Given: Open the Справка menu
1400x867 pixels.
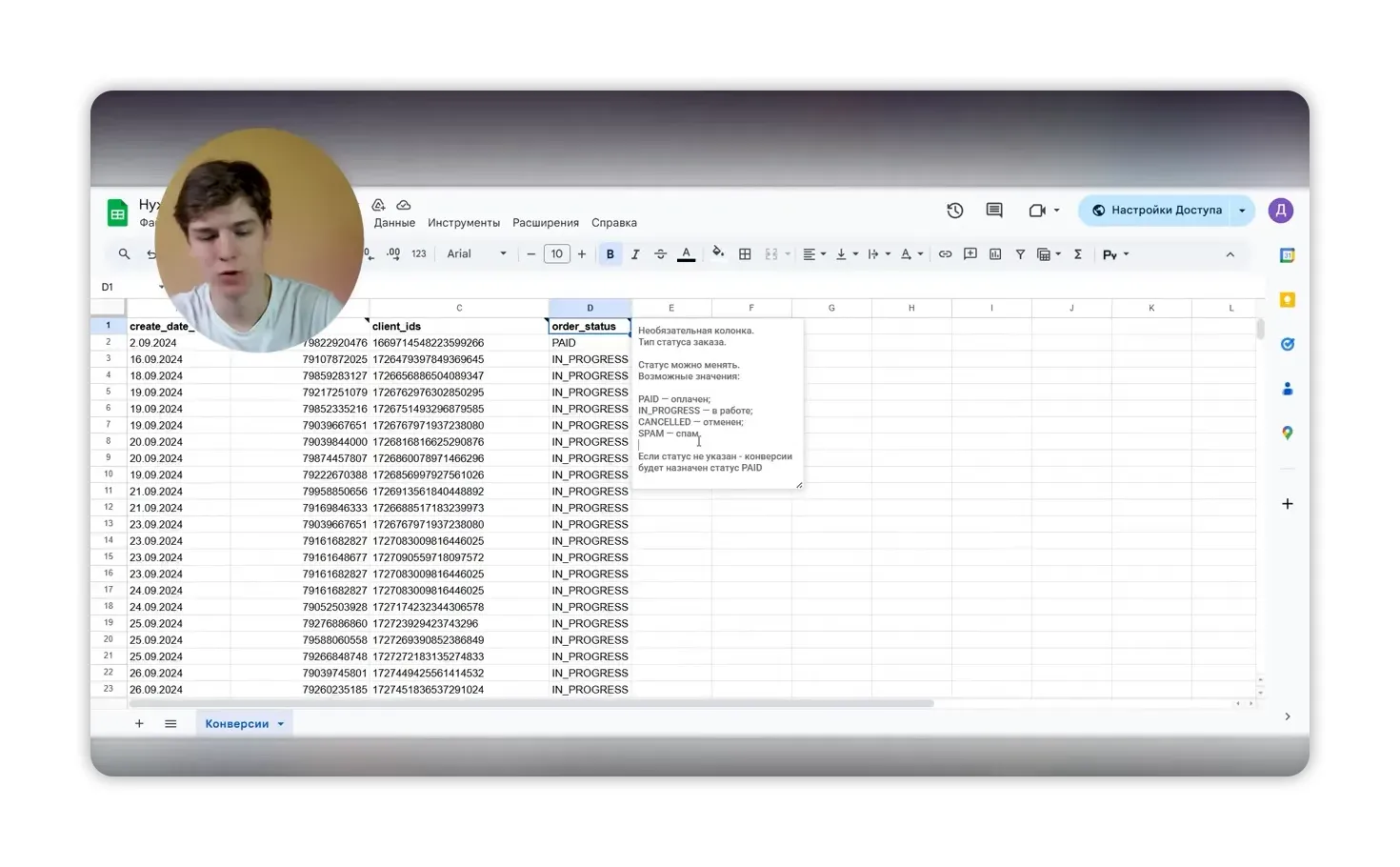Looking at the screenshot, I should click(x=614, y=223).
